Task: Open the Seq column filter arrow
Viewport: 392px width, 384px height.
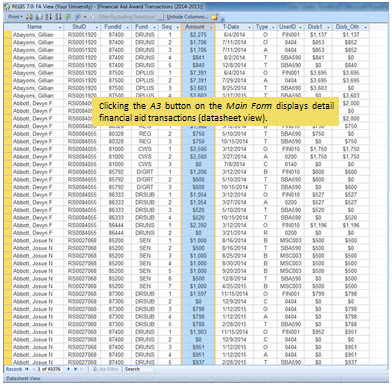Action: (178, 27)
